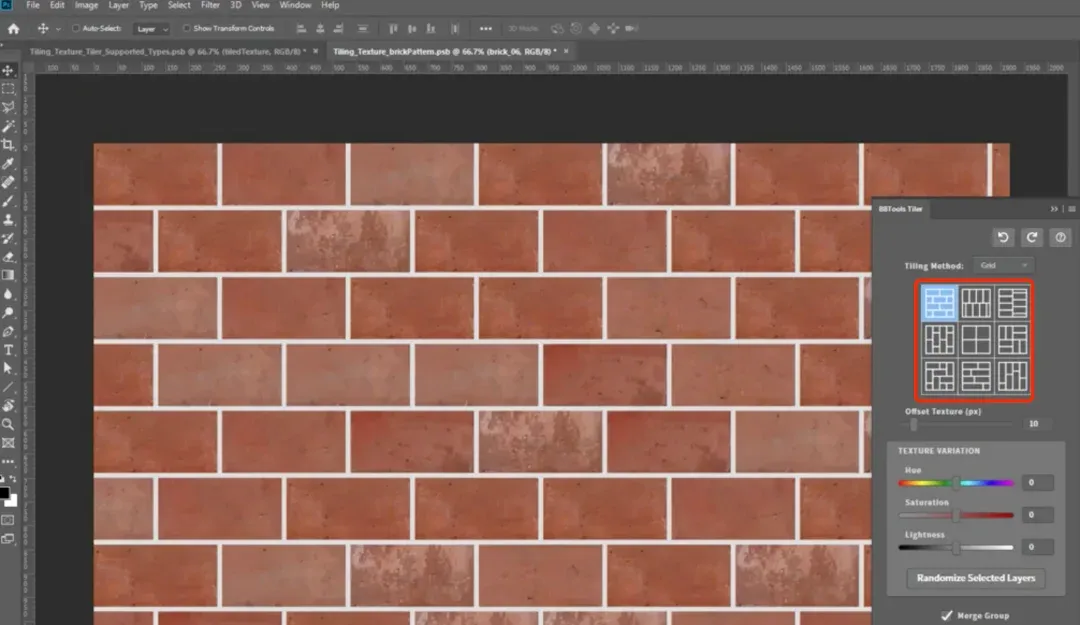Toggle the Merge Group checkbox
Screen dimensions: 1080x625
tap(946, 615)
